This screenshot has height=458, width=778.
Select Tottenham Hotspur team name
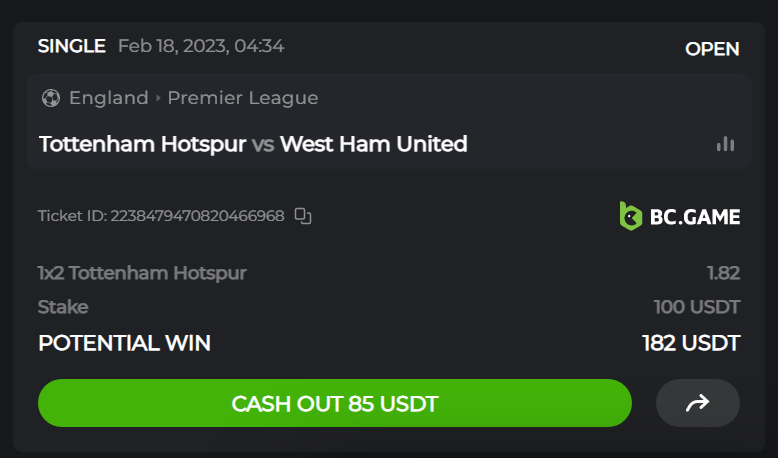point(142,144)
